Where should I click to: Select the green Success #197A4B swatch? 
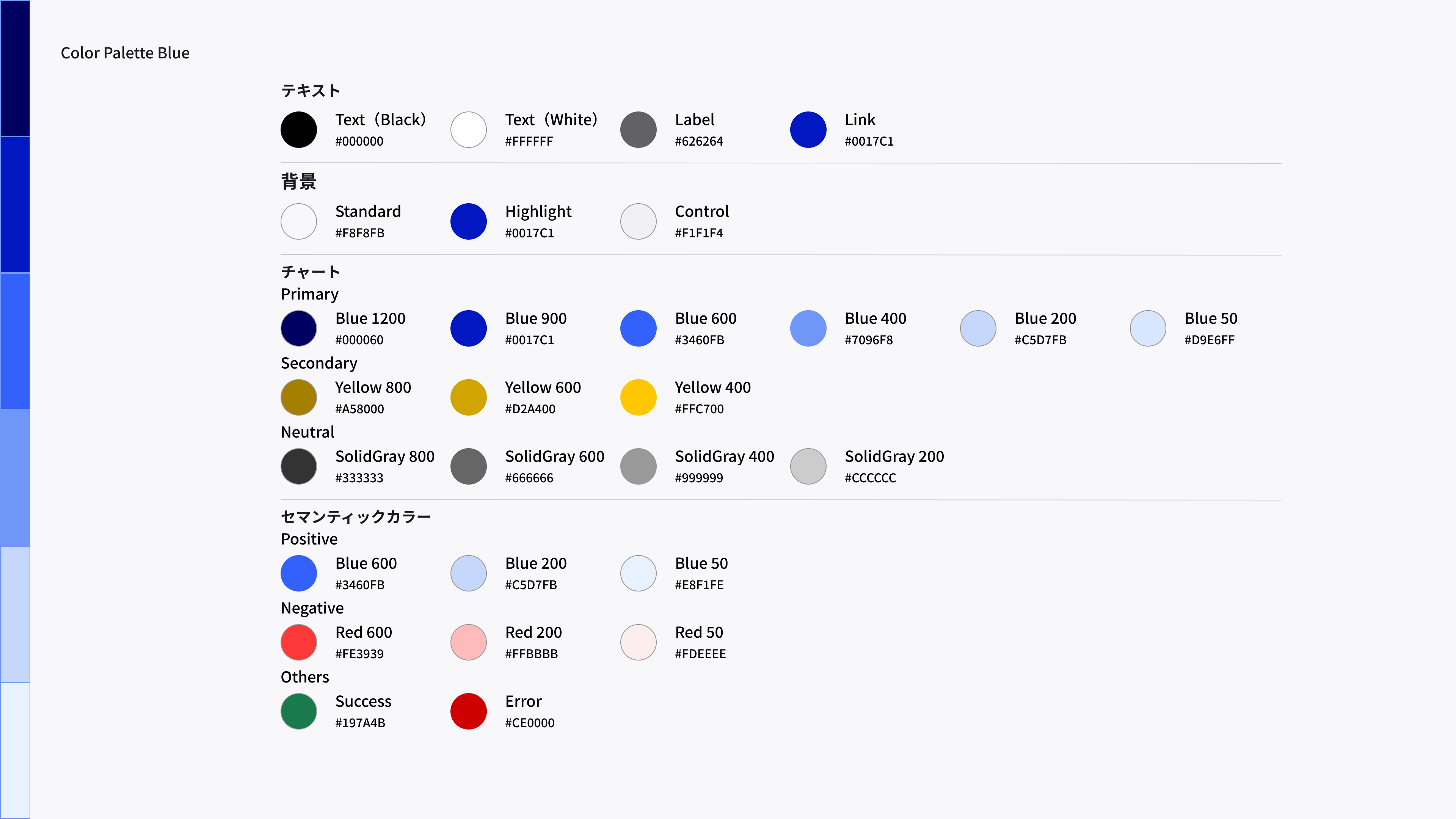[x=298, y=711]
